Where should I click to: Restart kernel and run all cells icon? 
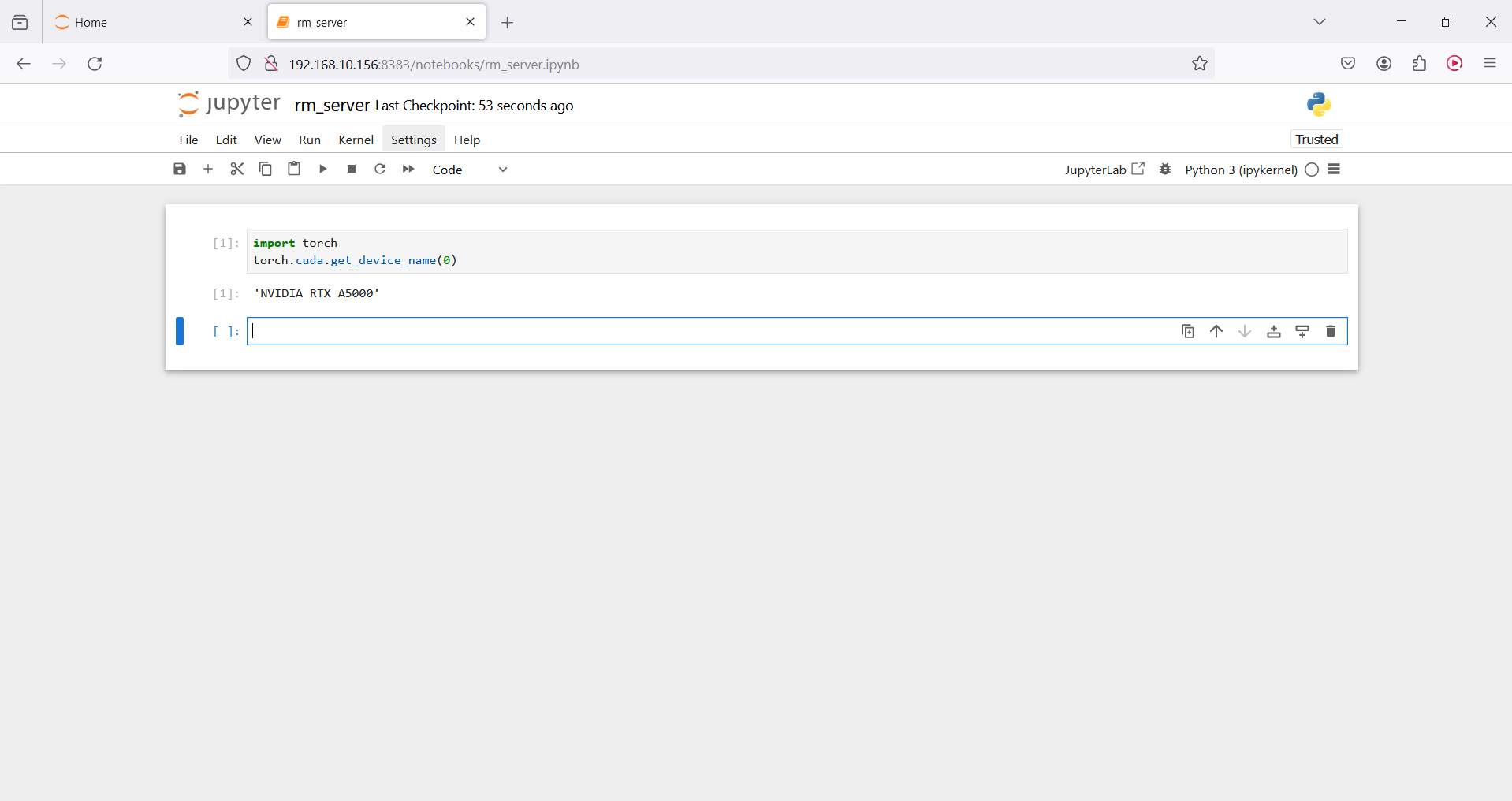[408, 169]
